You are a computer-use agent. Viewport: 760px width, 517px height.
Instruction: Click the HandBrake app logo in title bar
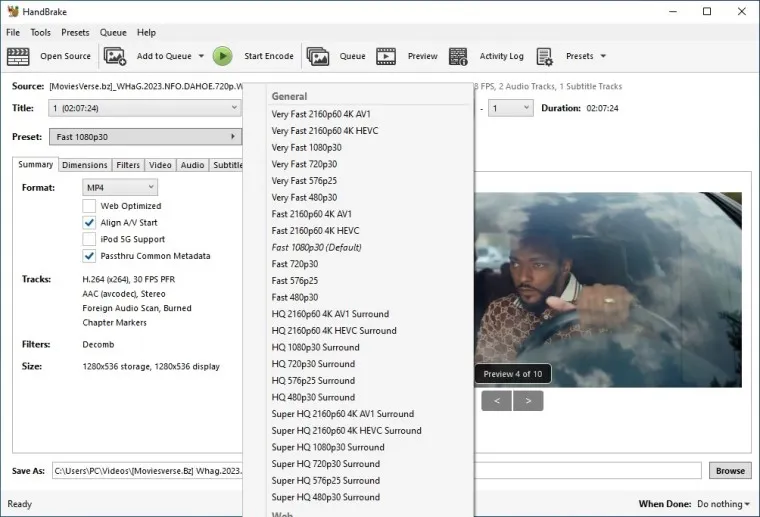pyautogui.click(x=13, y=11)
